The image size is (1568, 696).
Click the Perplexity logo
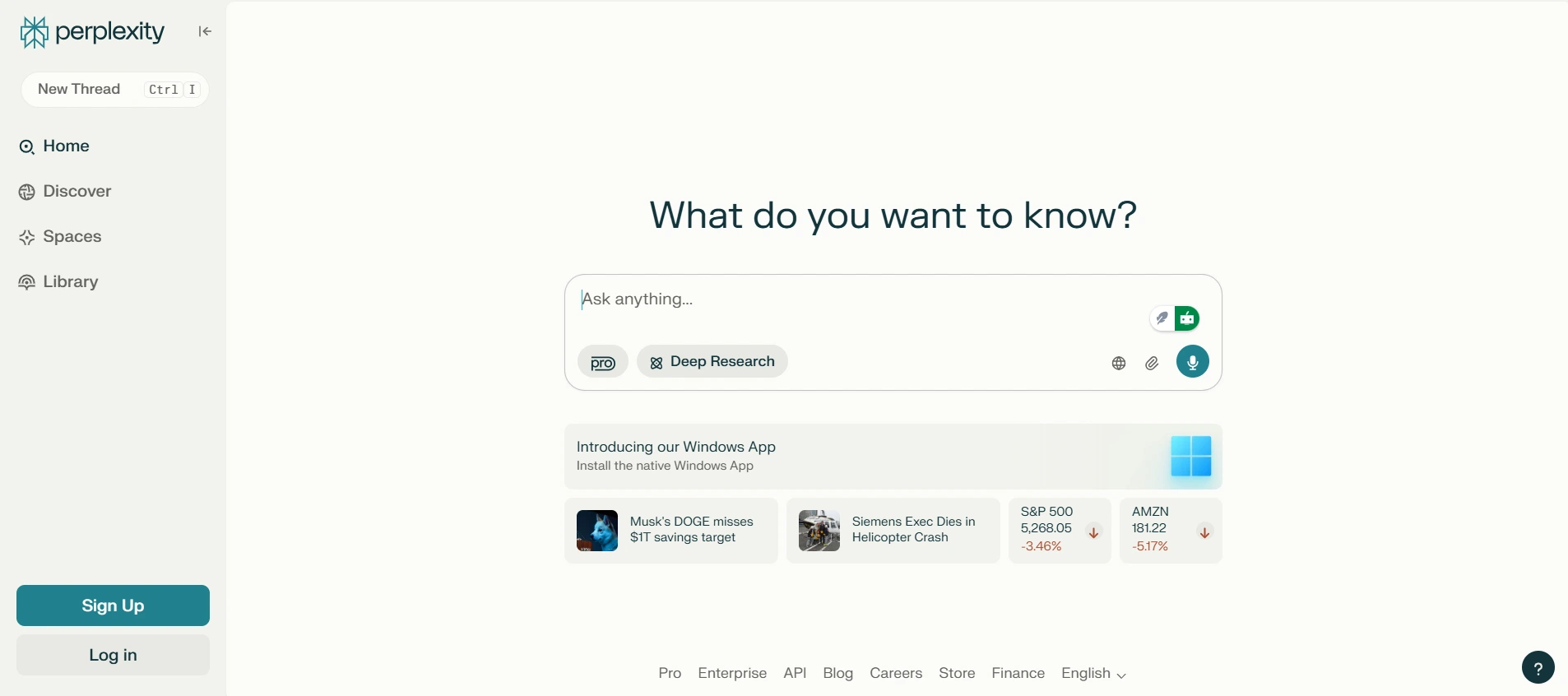[91, 32]
